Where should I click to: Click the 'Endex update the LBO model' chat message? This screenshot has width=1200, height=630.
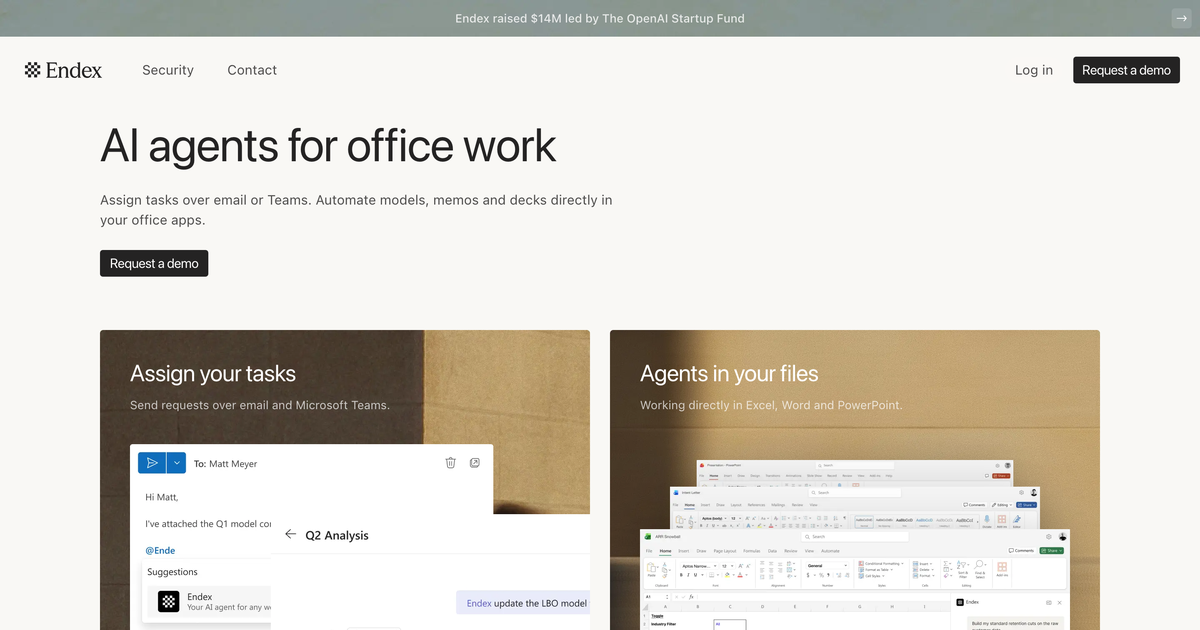[x=524, y=603]
